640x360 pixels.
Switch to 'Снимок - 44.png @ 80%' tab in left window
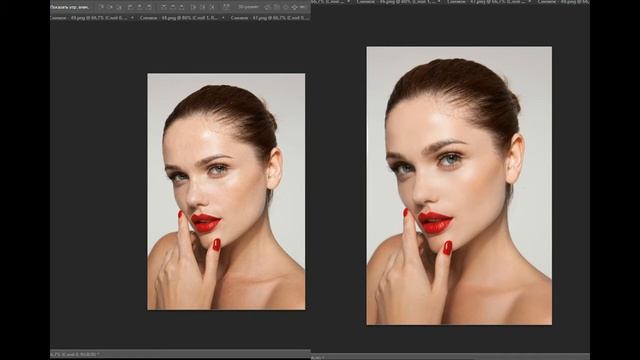click(x=180, y=18)
